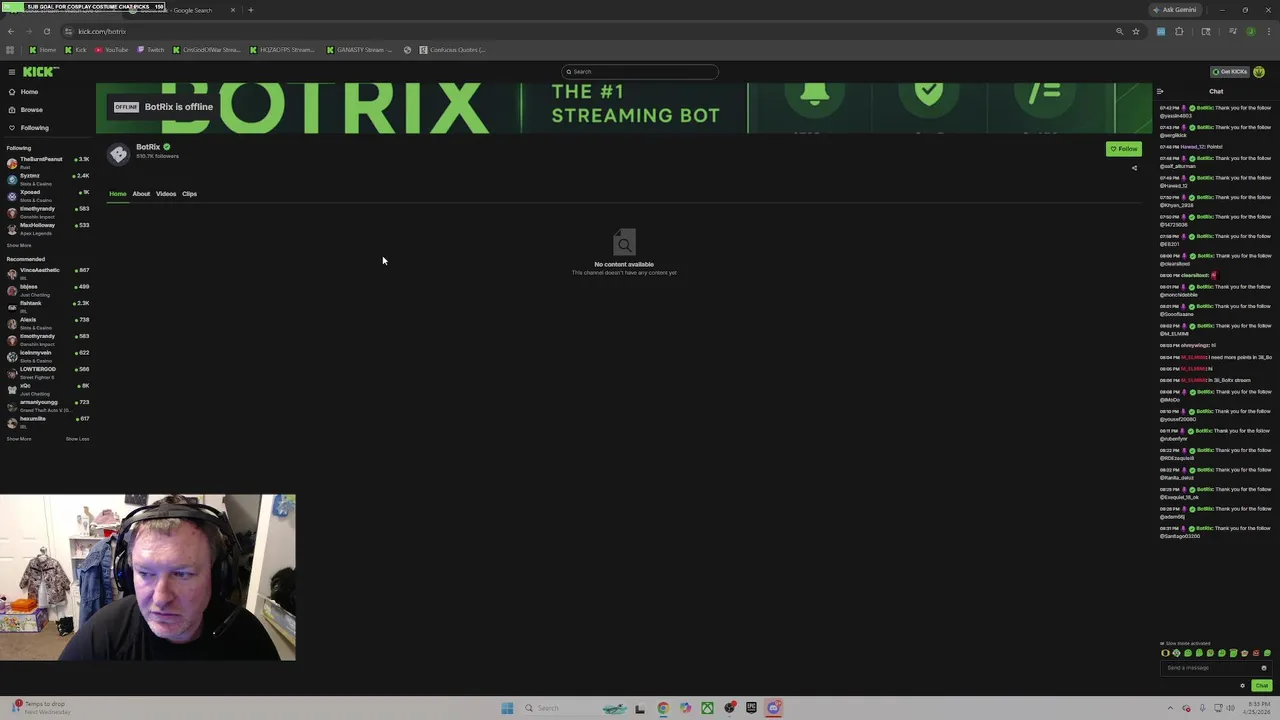Open Xposed followed channel
The width and height of the screenshot is (1280, 720).
pyautogui.click(x=47, y=196)
